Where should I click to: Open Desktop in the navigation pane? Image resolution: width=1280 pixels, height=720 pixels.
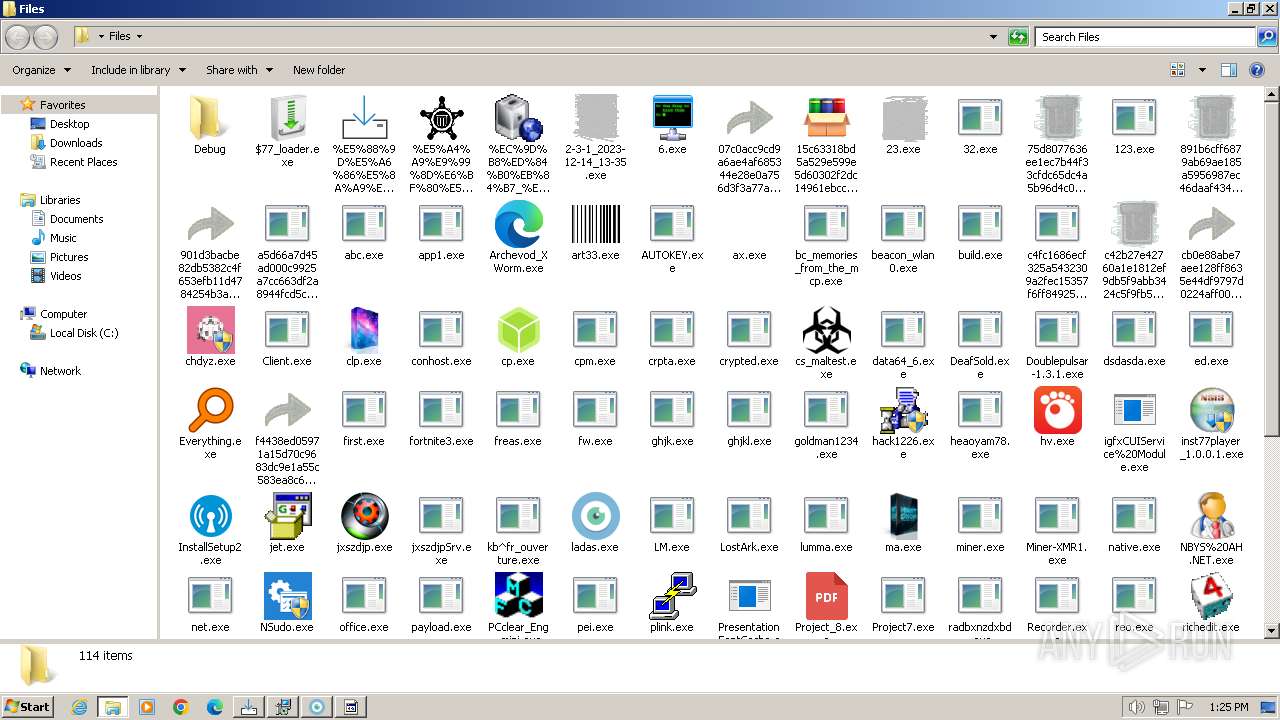click(69, 124)
